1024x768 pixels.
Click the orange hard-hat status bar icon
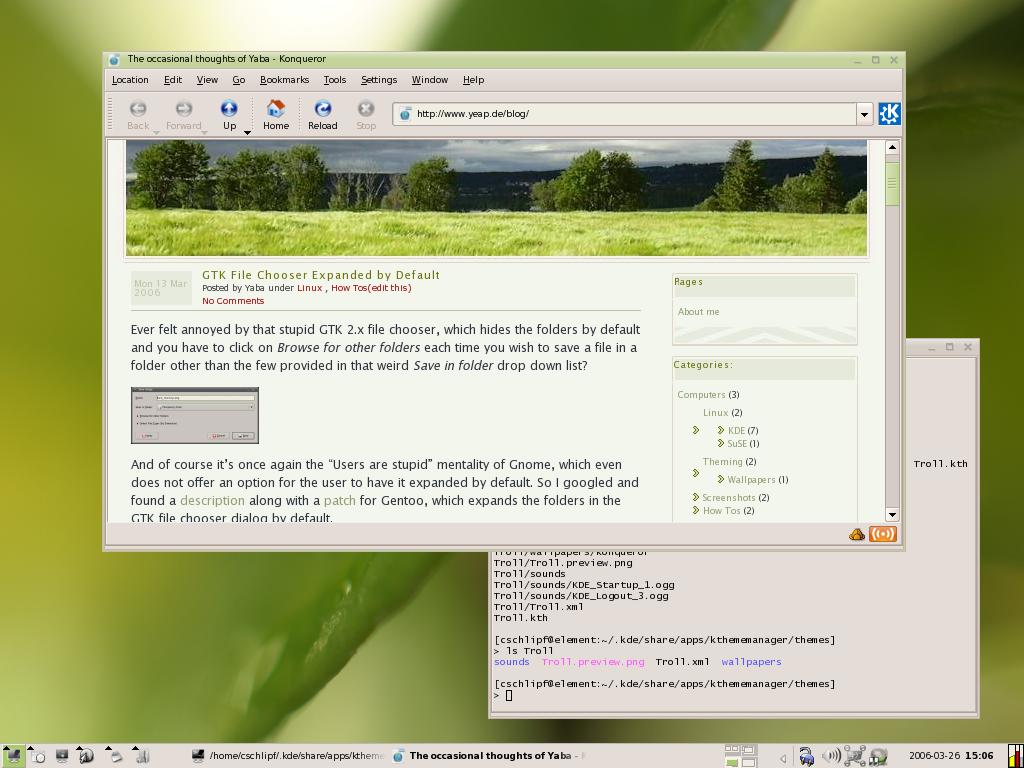coord(857,535)
